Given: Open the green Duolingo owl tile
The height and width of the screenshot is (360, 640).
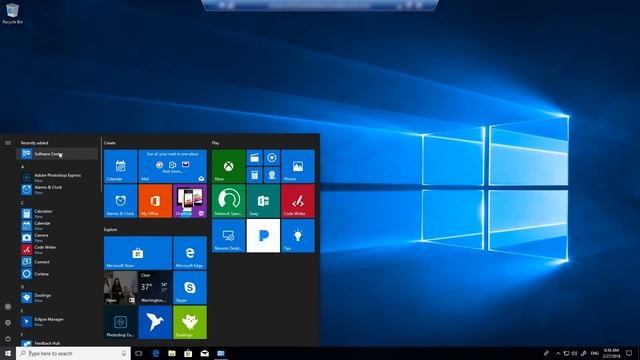Looking at the screenshot, I should tap(190, 322).
